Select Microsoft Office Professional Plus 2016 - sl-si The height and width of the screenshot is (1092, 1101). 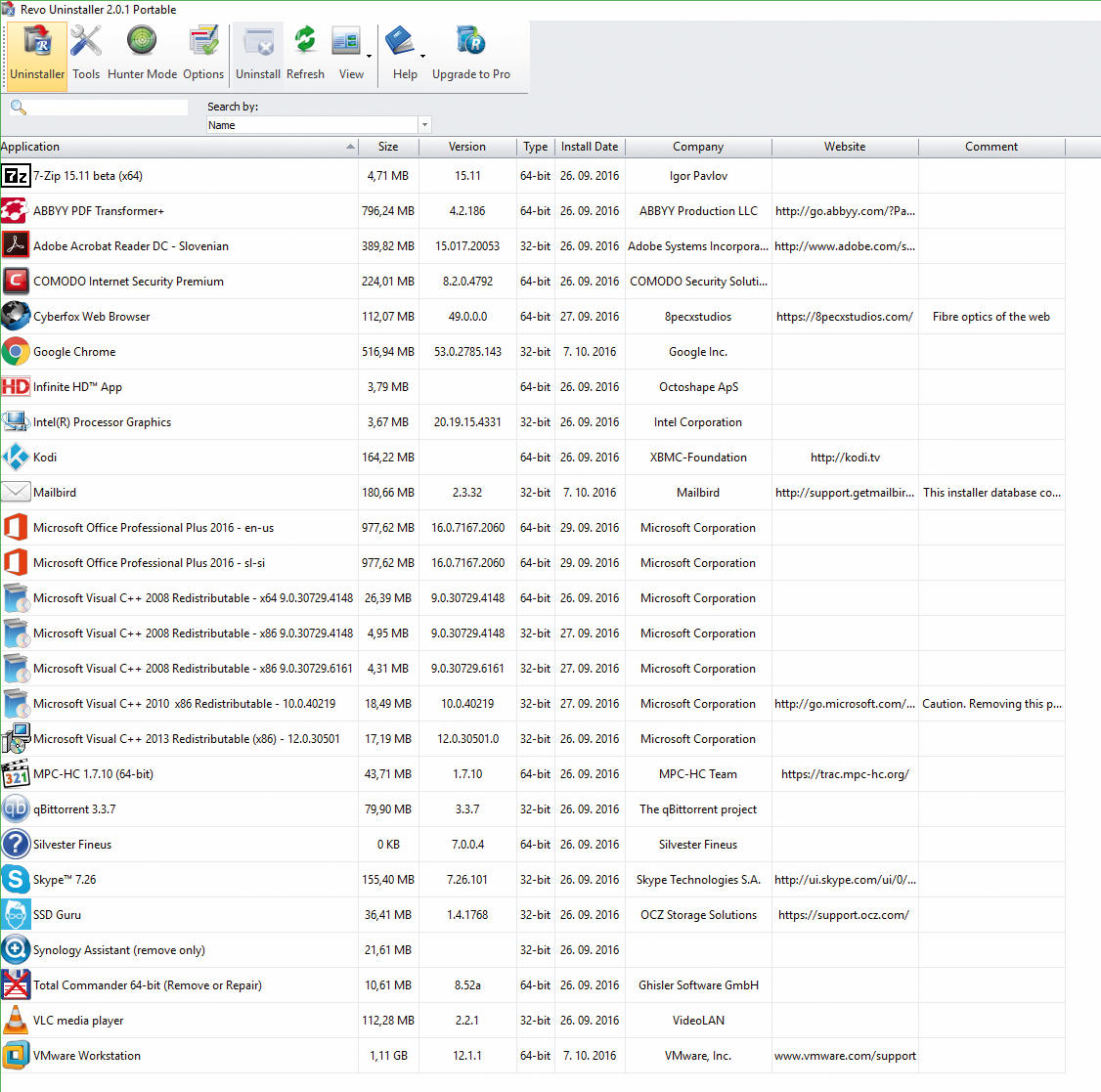(x=532, y=562)
